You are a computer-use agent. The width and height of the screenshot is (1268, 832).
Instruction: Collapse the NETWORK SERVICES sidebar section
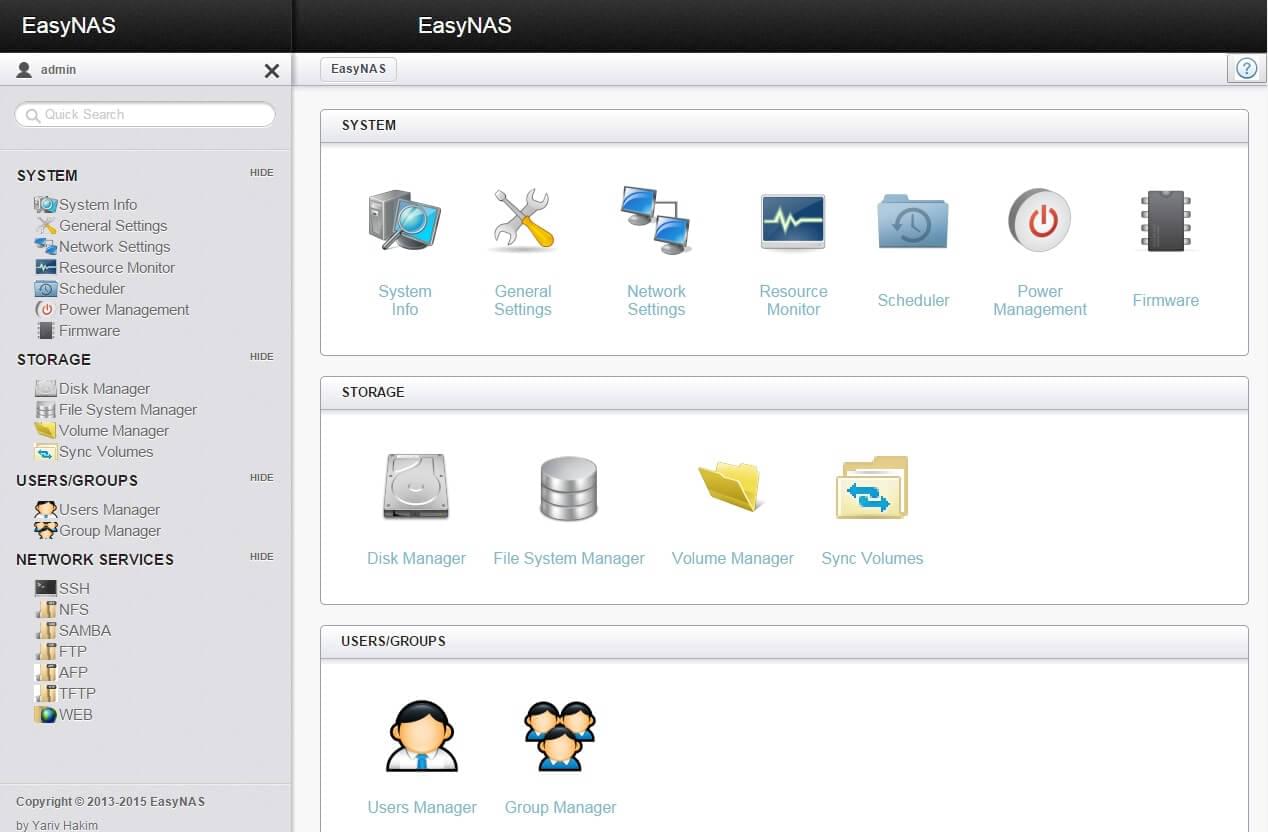click(x=261, y=557)
